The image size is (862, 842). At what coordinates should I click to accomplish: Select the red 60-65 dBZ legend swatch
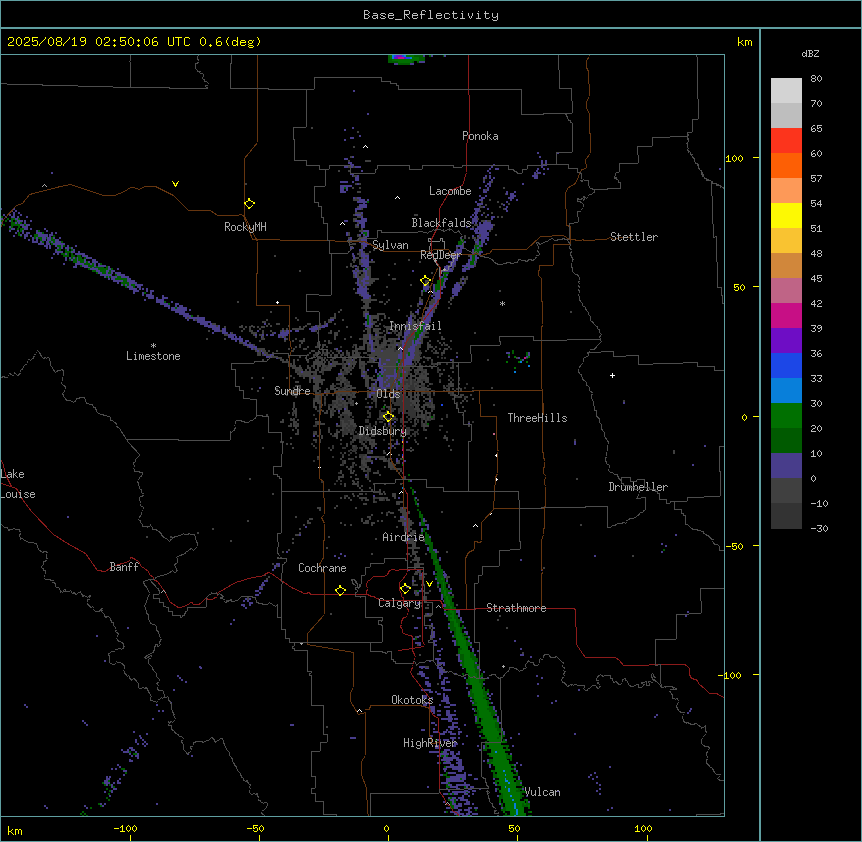click(786, 141)
